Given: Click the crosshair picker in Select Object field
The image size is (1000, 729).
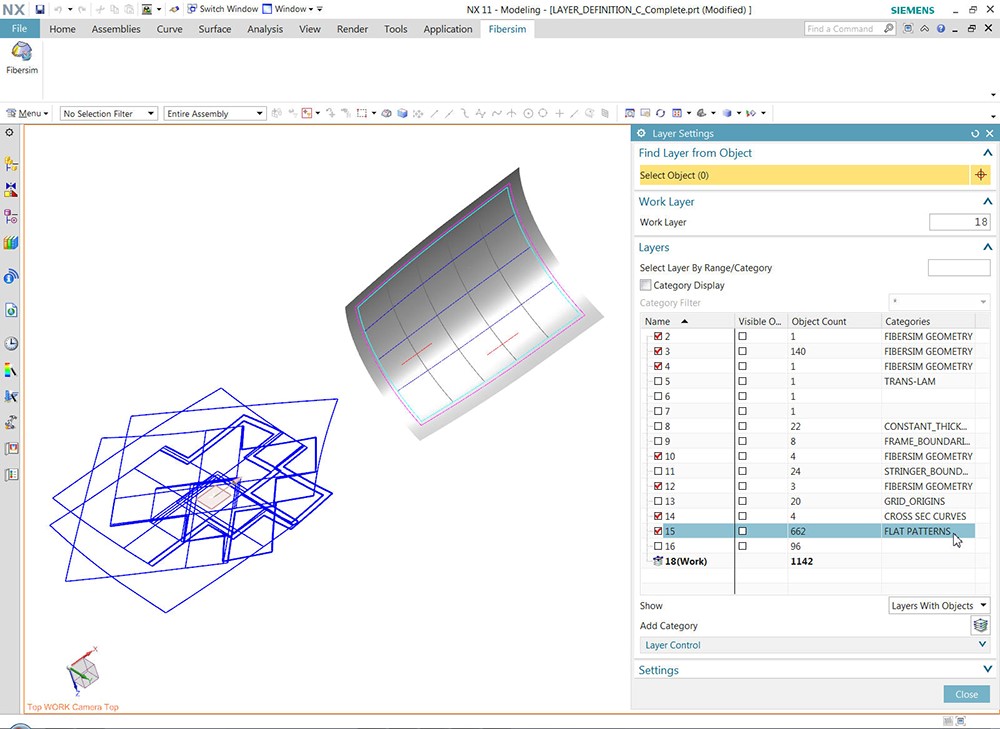Looking at the screenshot, I should 981,175.
